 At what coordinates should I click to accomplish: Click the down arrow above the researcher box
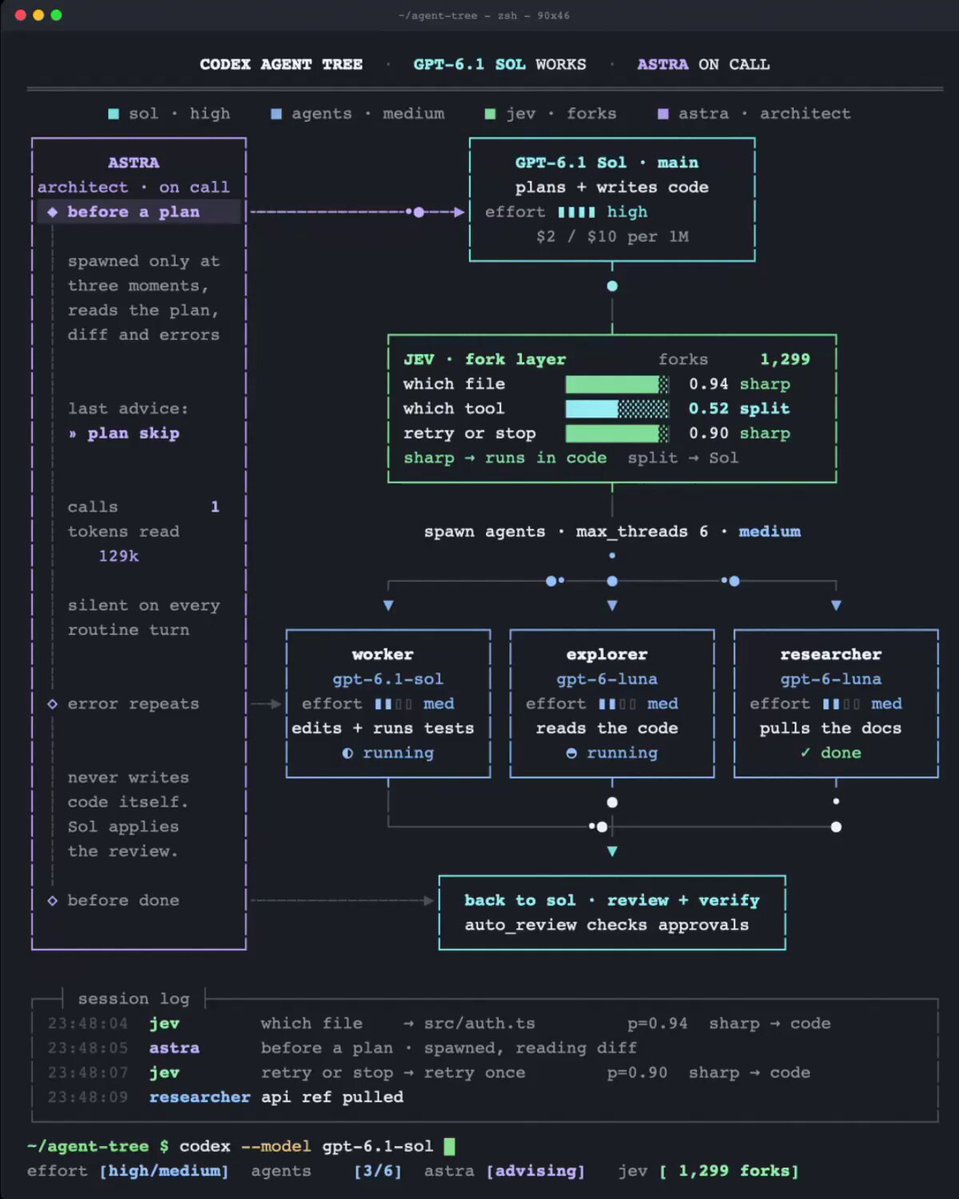836,606
